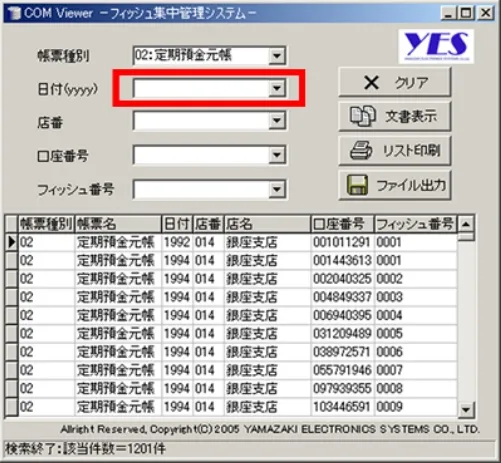The width and height of the screenshot is (501, 463).
Task: Click the floppy disk icon on ファイル出力 button
Action: [x=357, y=185]
